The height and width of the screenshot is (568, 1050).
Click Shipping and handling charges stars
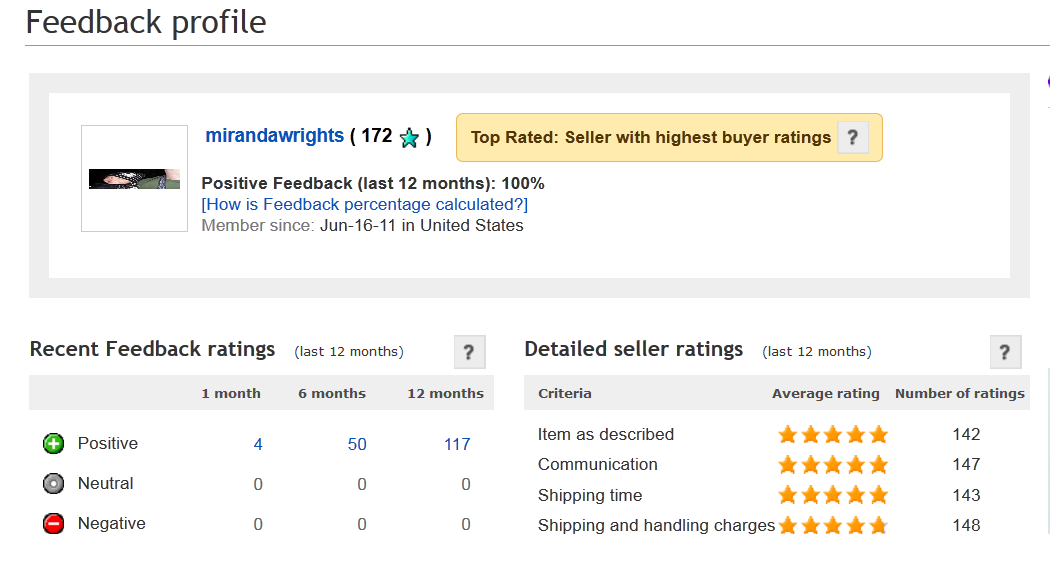[833, 525]
